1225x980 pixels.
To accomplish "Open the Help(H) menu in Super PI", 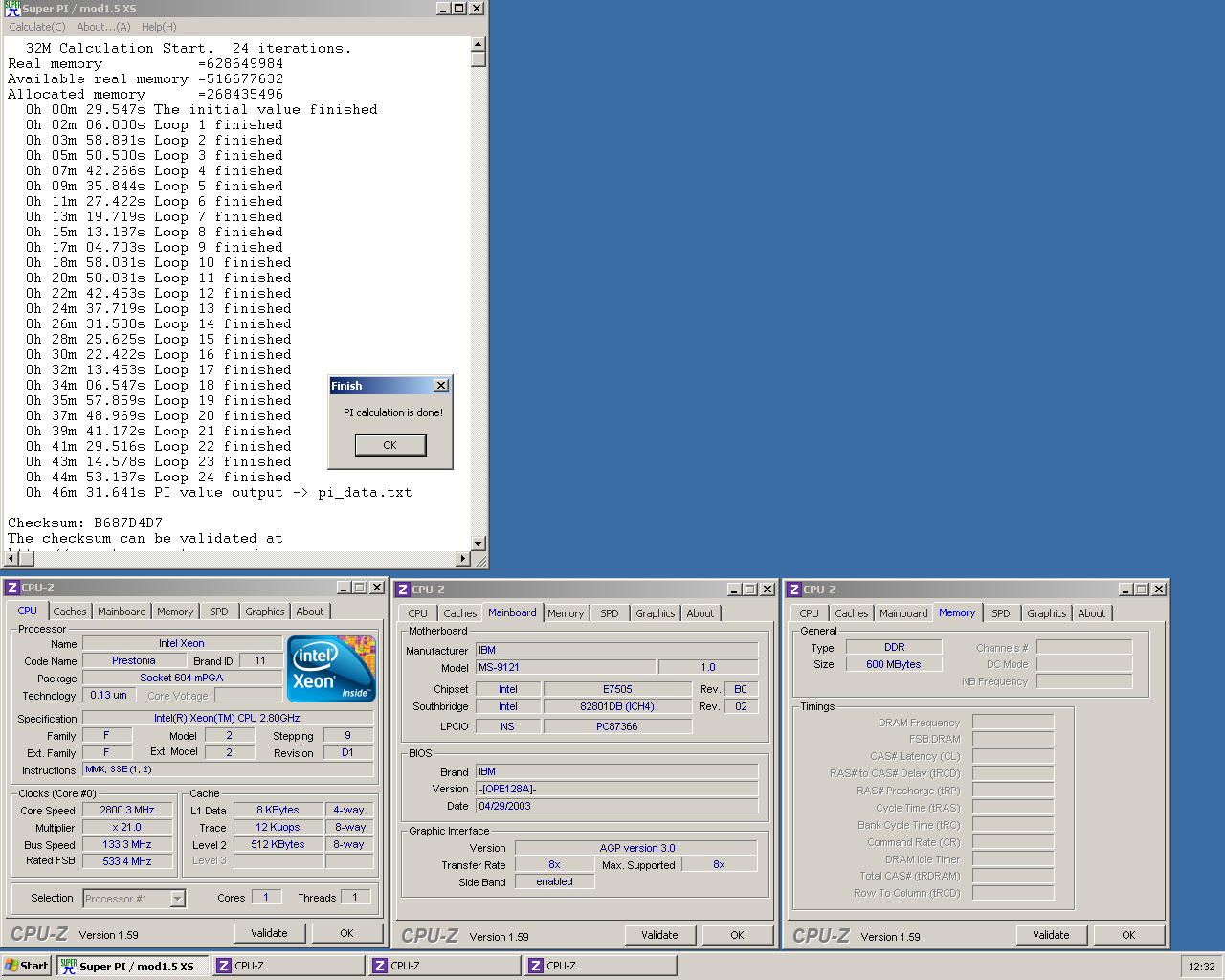I will (159, 27).
